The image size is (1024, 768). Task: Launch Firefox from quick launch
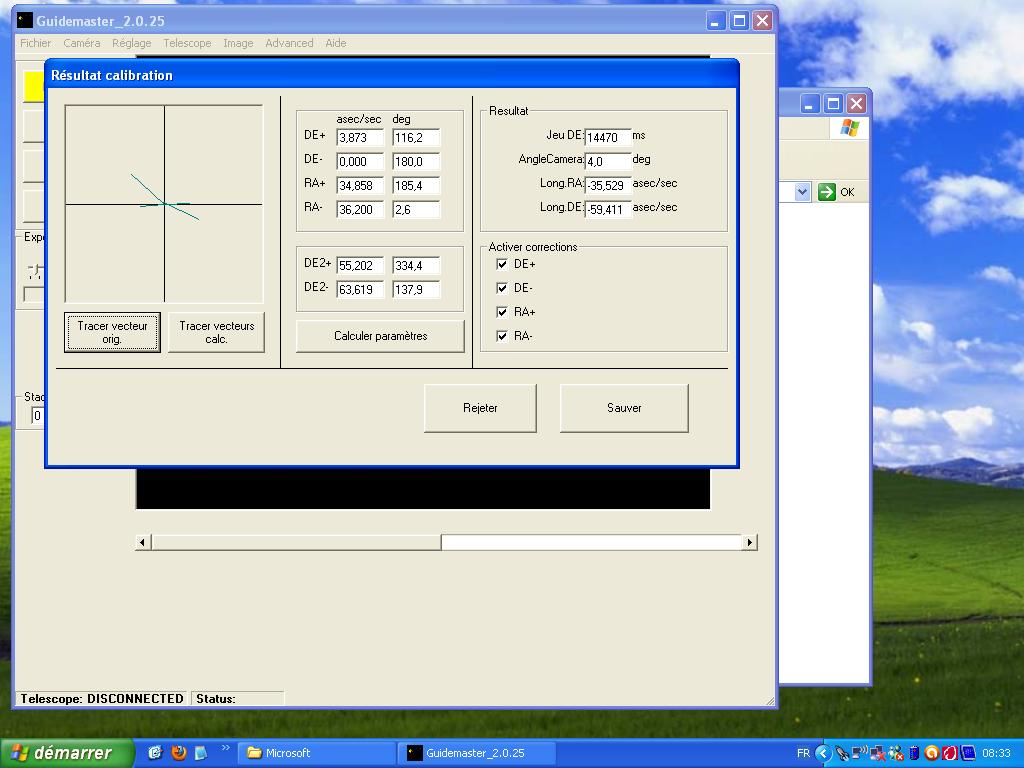click(x=178, y=753)
